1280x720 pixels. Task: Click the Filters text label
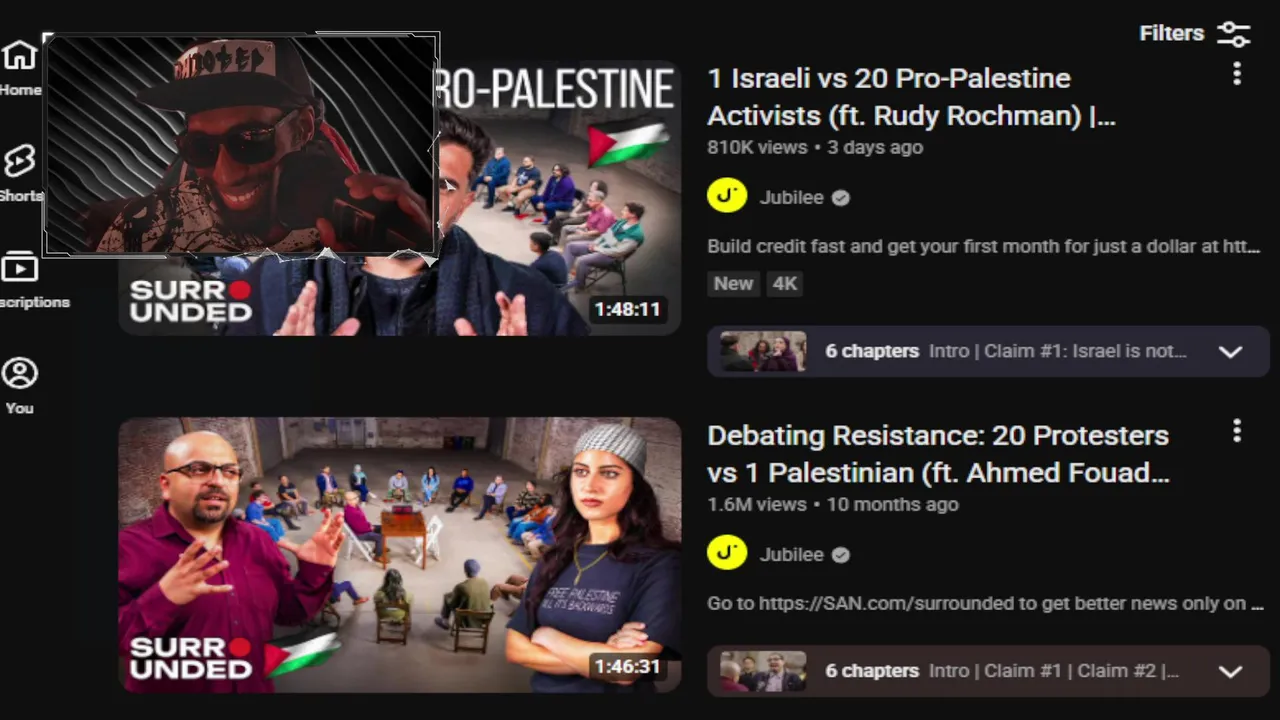pos(1171,33)
